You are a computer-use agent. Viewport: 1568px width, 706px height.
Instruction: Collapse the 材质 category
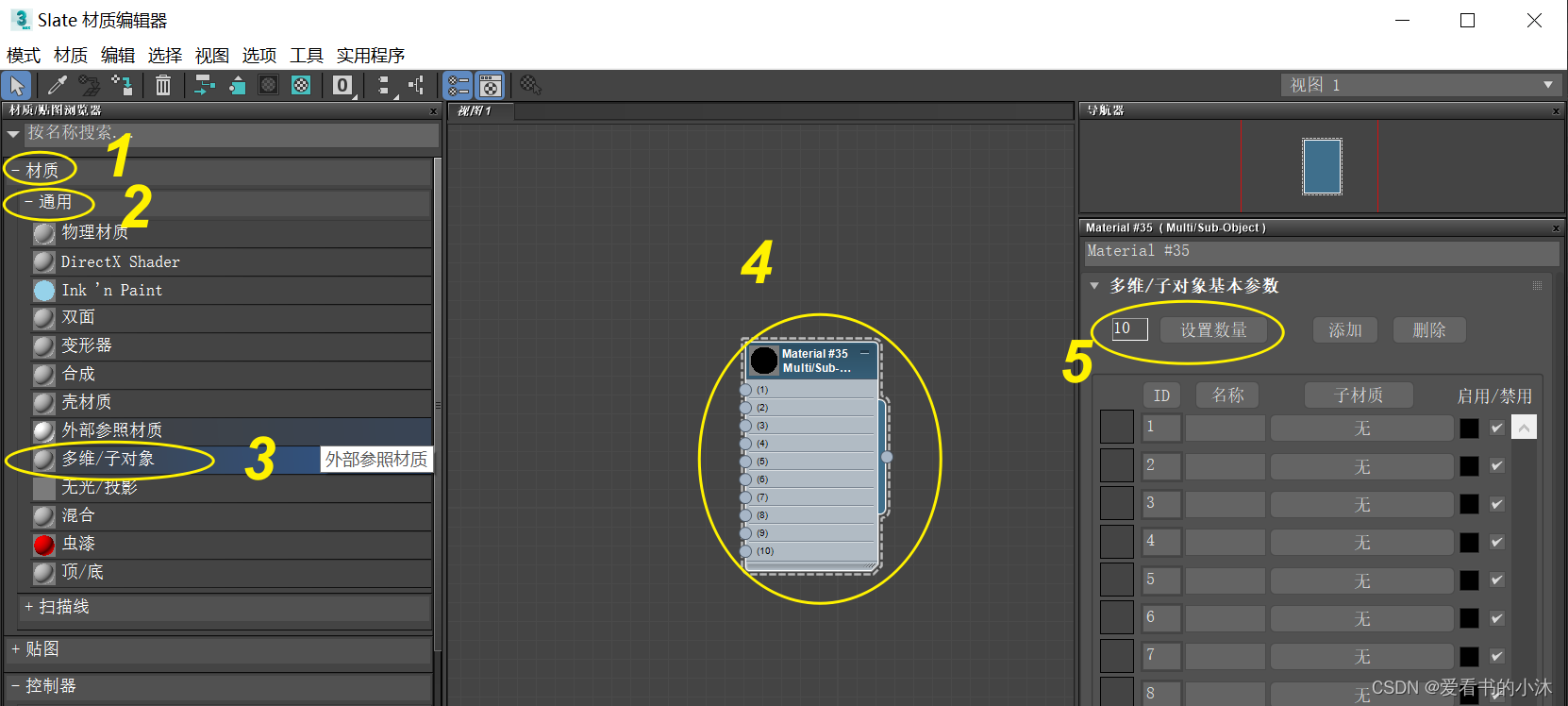pyautogui.click(x=15, y=171)
